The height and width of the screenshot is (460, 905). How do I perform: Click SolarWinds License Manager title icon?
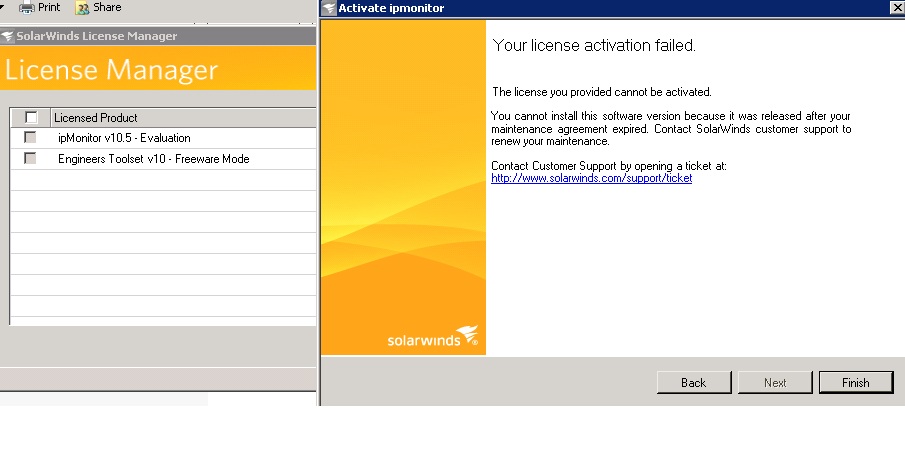click(x=7, y=36)
